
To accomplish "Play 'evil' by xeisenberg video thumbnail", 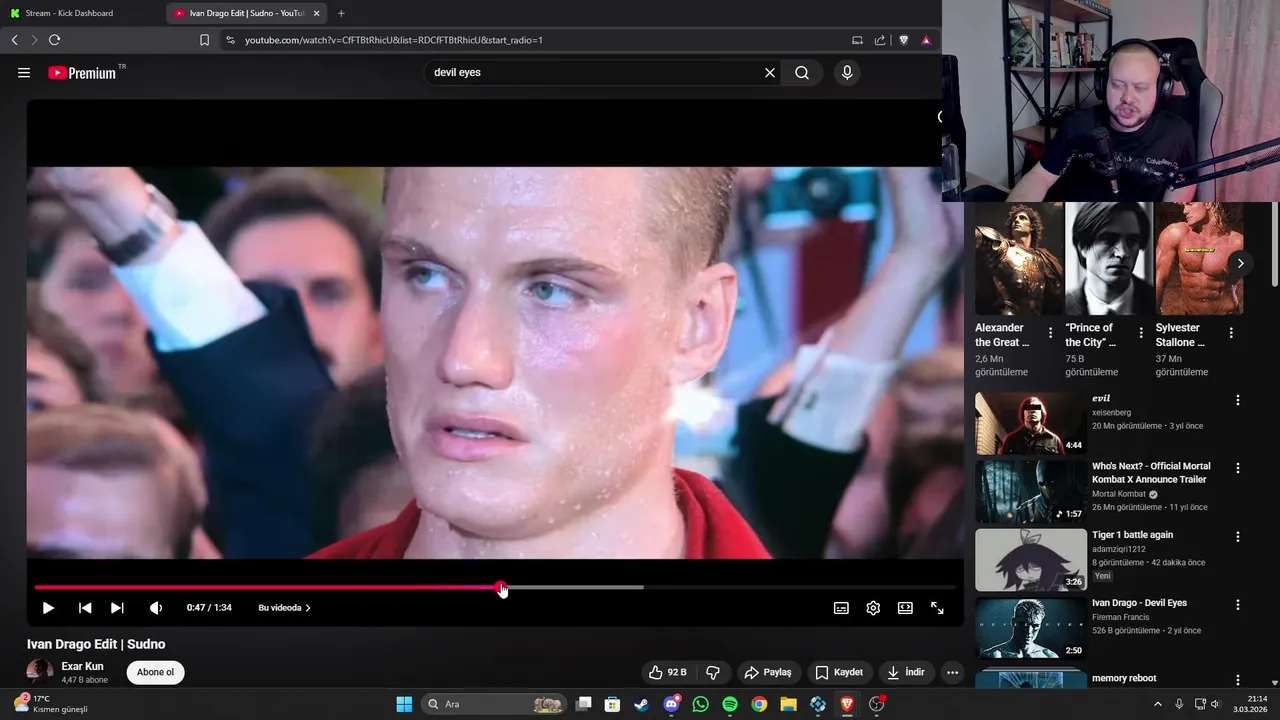I will click(1030, 423).
